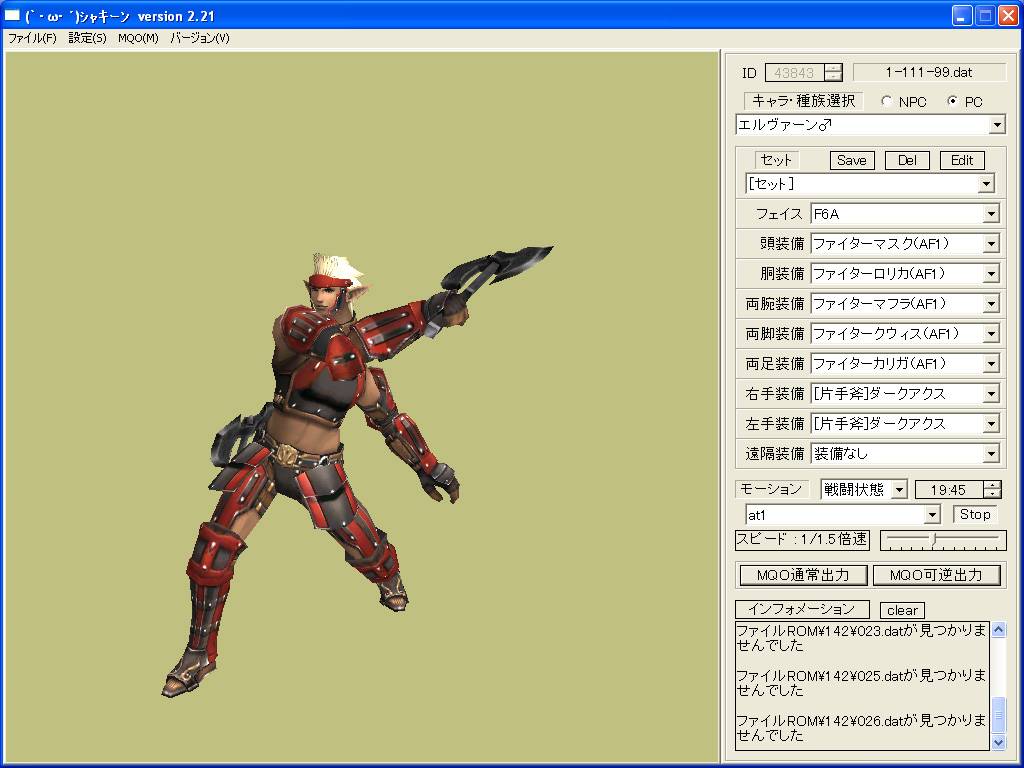The height and width of the screenshot is (768, 1024).
Task: Click the application icon in title bar
Action: tap(13, 15)
